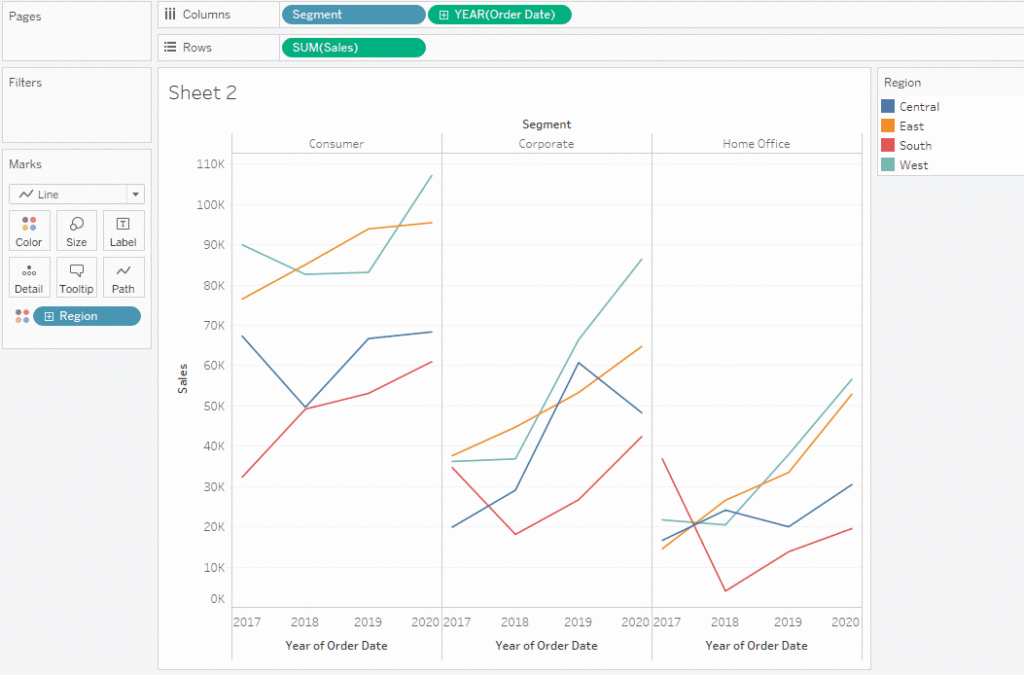Viewport: 1024px width, 675px height.
Task: Click the Central blue color swatch
Action: coord(888,106)
